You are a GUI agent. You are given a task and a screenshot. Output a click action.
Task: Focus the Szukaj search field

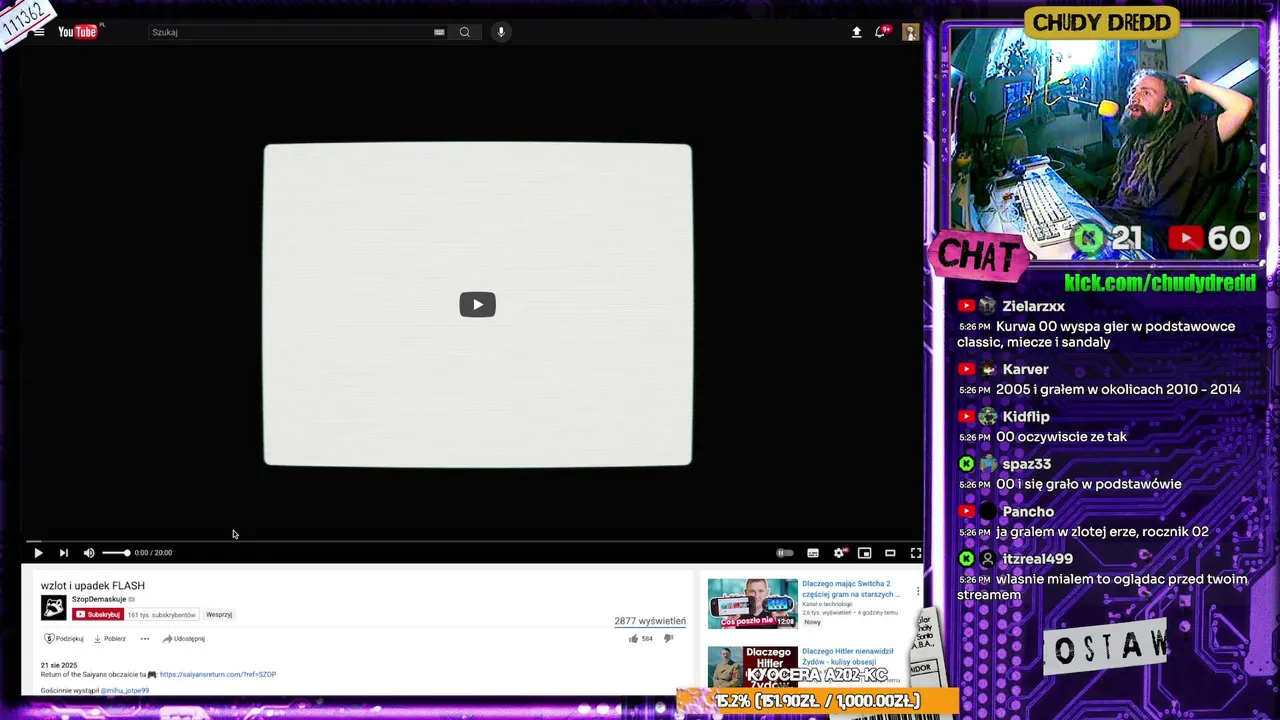(290, 32)
